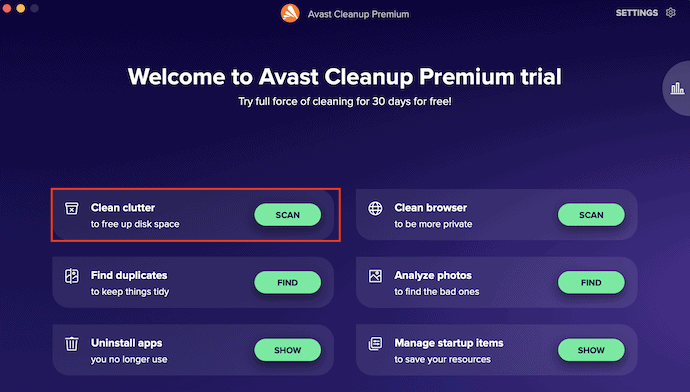Click the Analyze photos picture icon

[375, 276]
